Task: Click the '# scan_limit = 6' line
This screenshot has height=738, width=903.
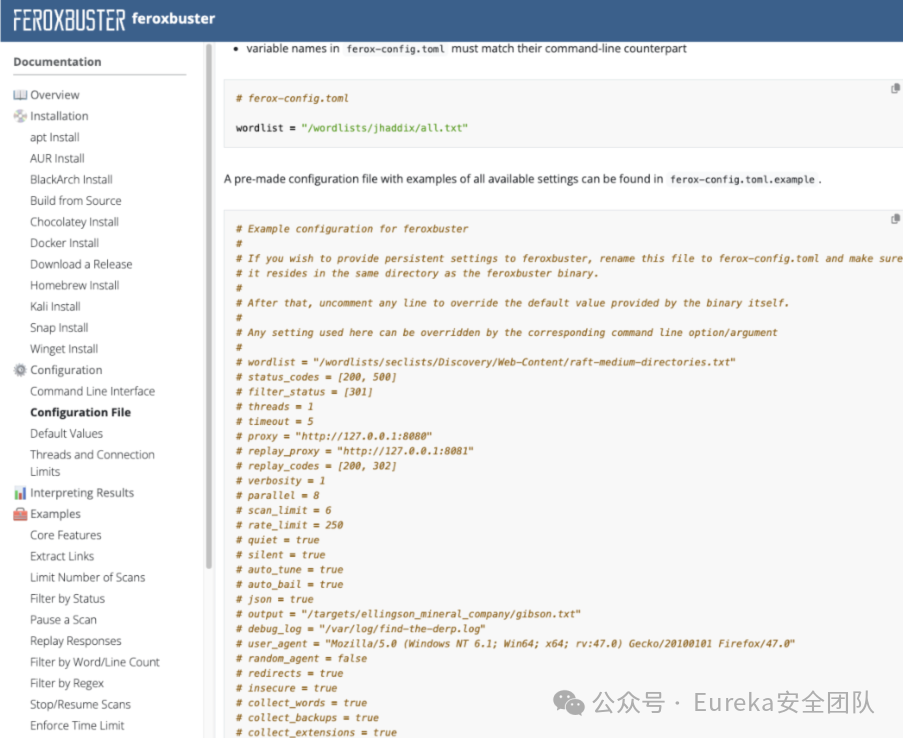Action: tap(284, 510)
